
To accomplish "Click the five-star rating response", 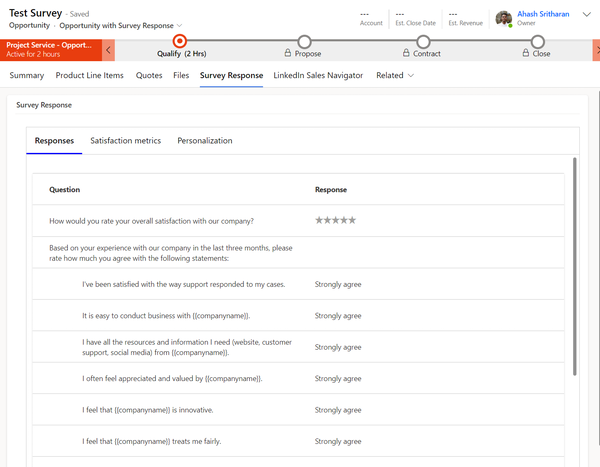I will 335,220.
